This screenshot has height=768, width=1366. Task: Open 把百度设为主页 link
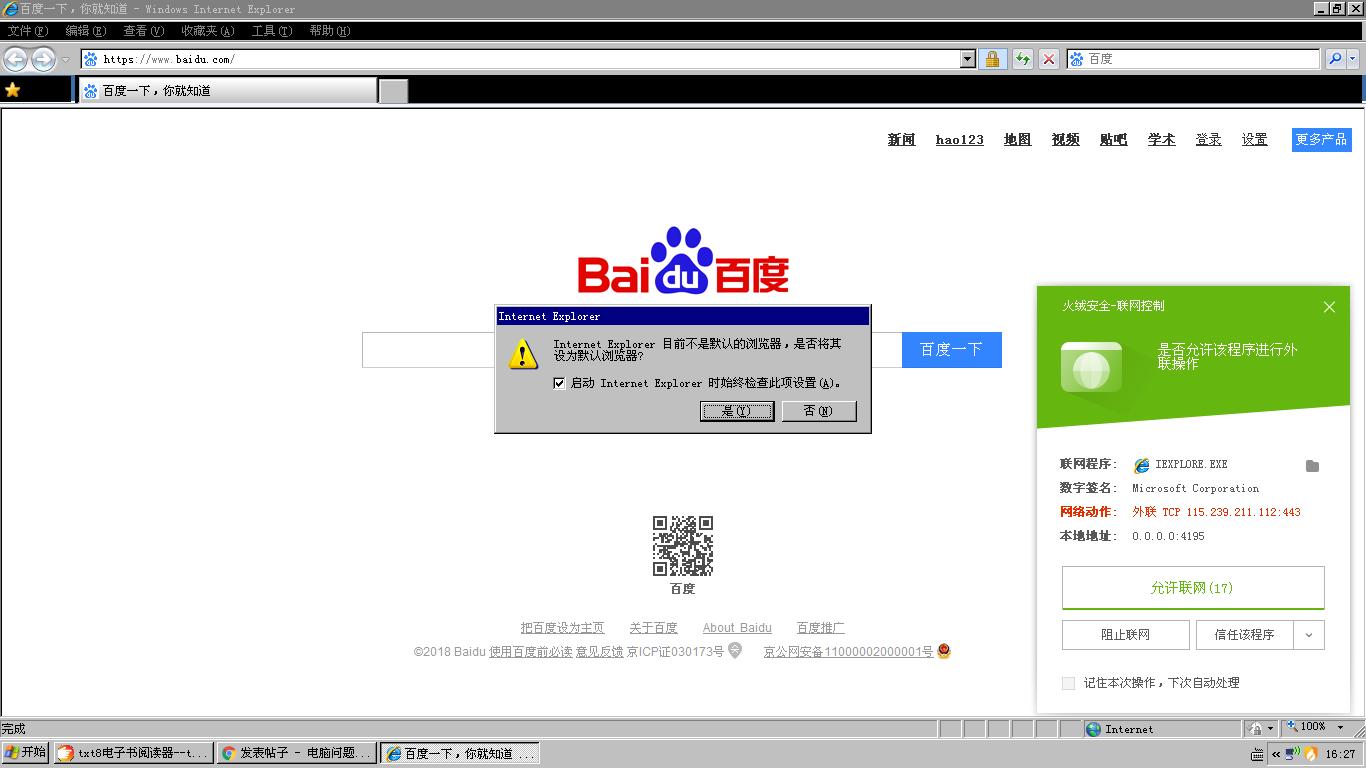pos(562,628)
